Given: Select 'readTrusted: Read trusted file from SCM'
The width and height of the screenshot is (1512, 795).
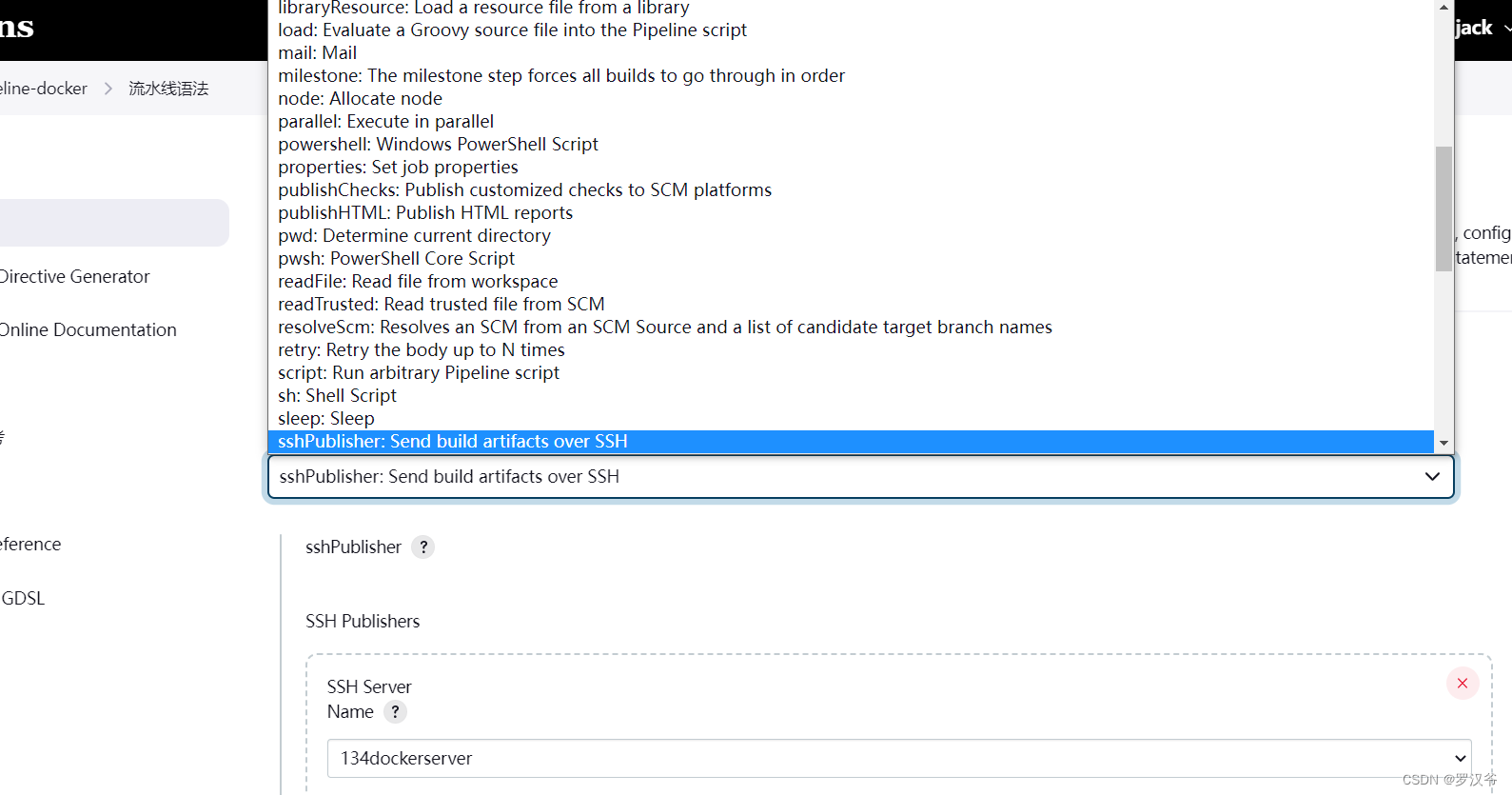Looking at the screenshot, I should point(851,305).
